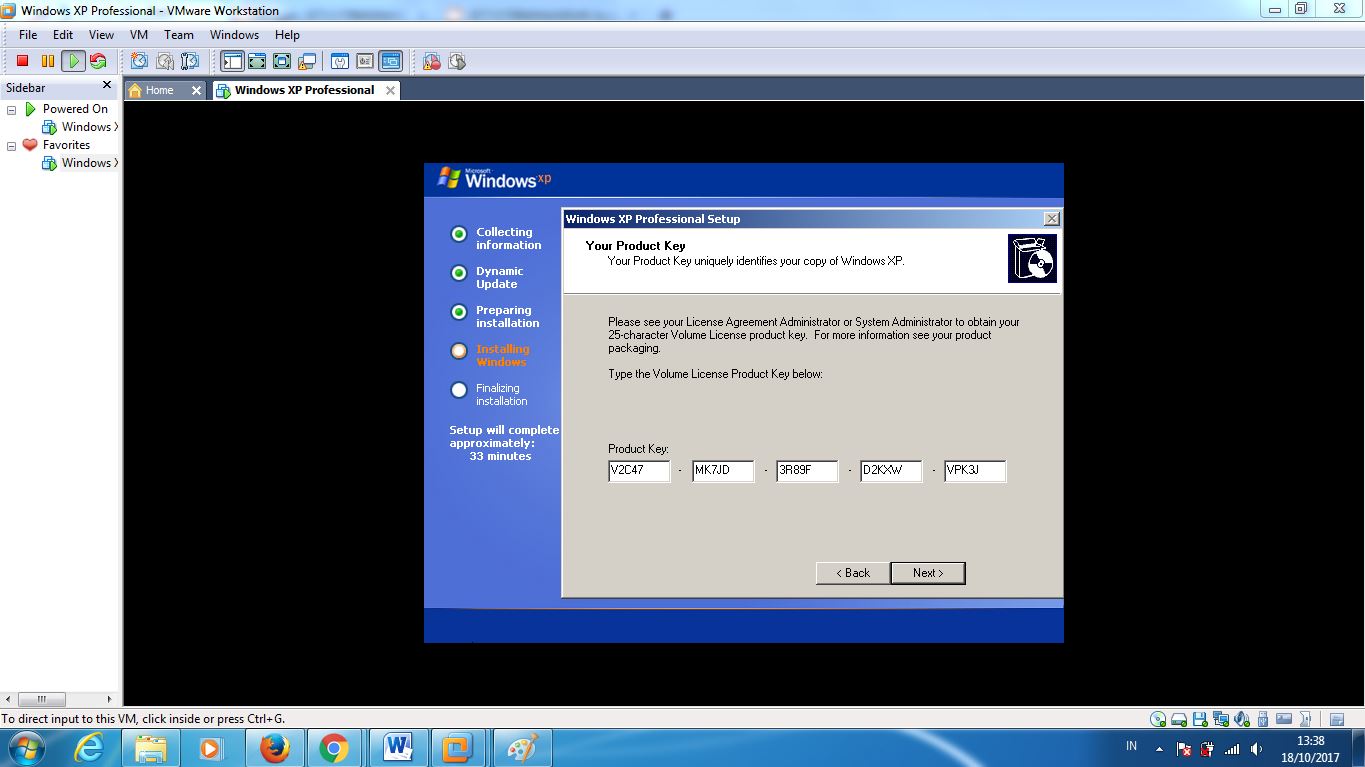Click the '33 minutes' setup time estimate

pyautogui.click(x=500, y=456)
